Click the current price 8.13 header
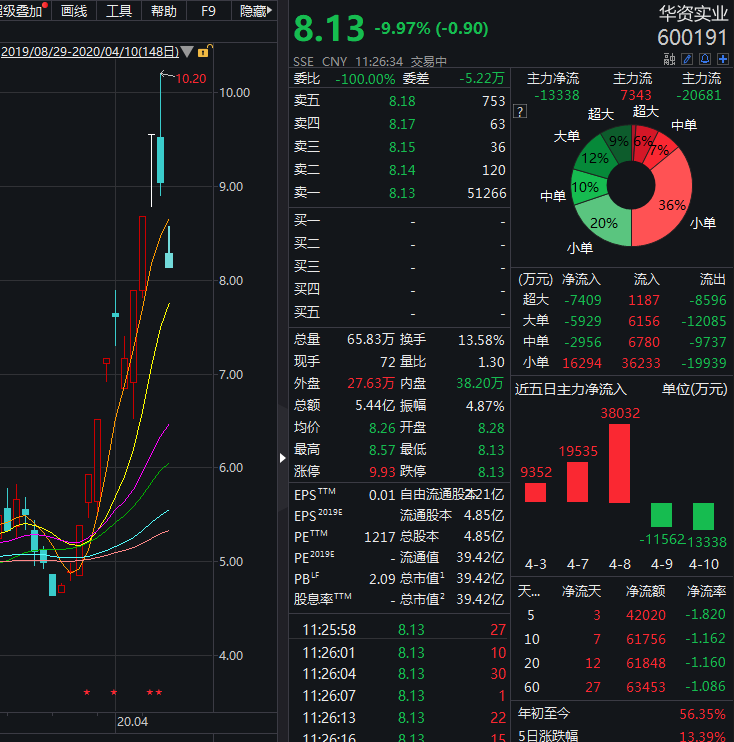This screenshot has width=734, height=742. point(329,28)
